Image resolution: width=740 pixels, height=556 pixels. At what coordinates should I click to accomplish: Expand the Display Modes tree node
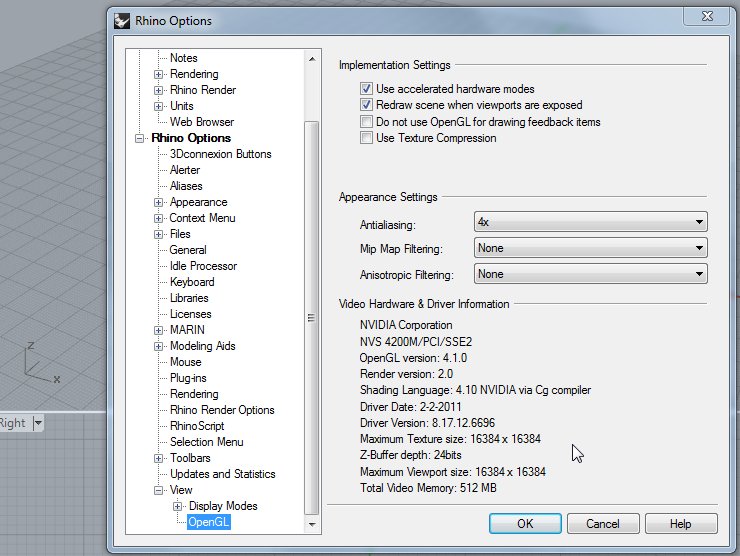coord(177,506)
